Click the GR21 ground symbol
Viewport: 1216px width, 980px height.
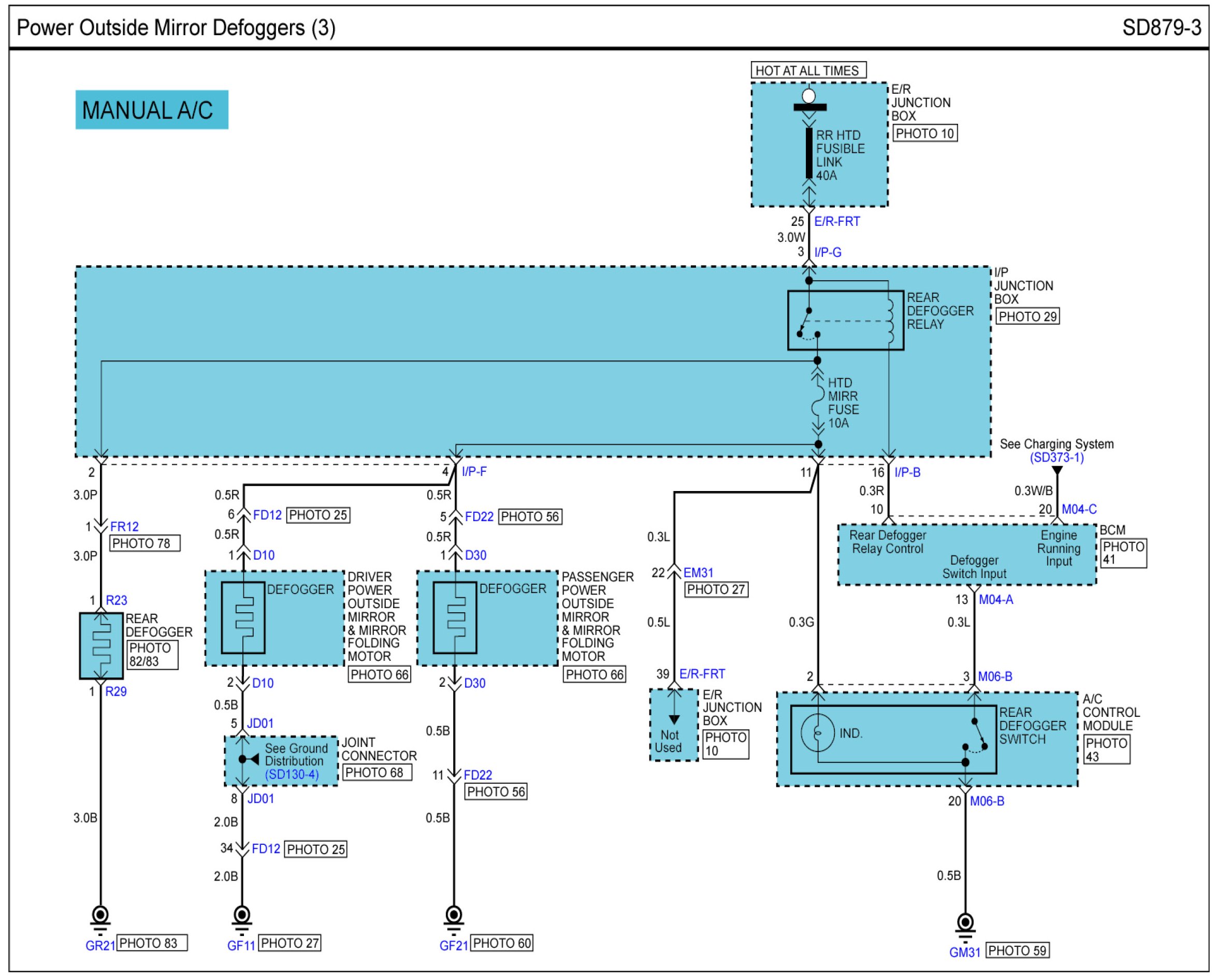click(x=100, y=916)
